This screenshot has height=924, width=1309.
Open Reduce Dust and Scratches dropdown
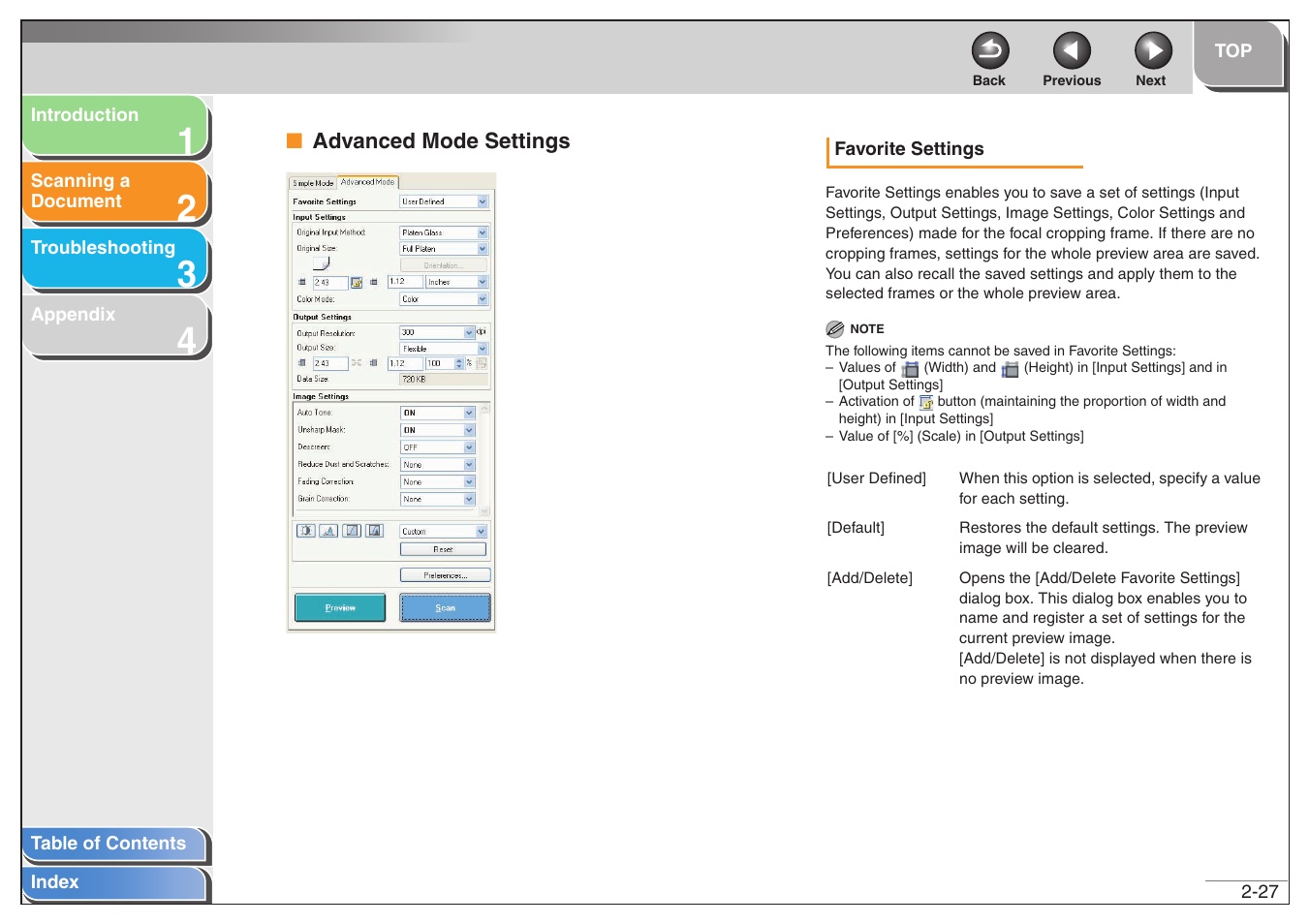(x=438, y=465)
